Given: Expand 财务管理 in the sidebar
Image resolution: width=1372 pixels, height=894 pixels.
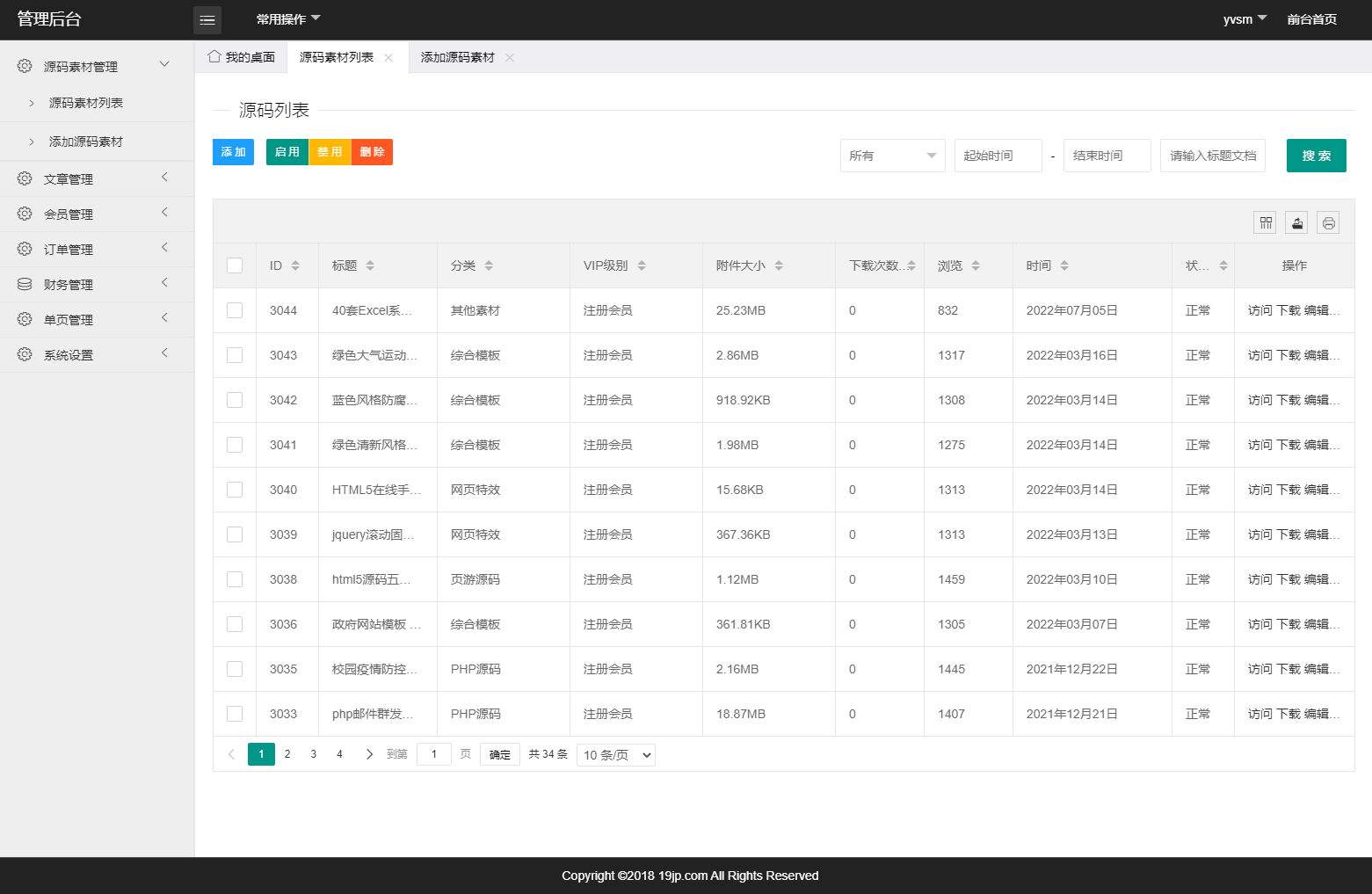Looking at the screenshot, I should click(x=97, y=284).
